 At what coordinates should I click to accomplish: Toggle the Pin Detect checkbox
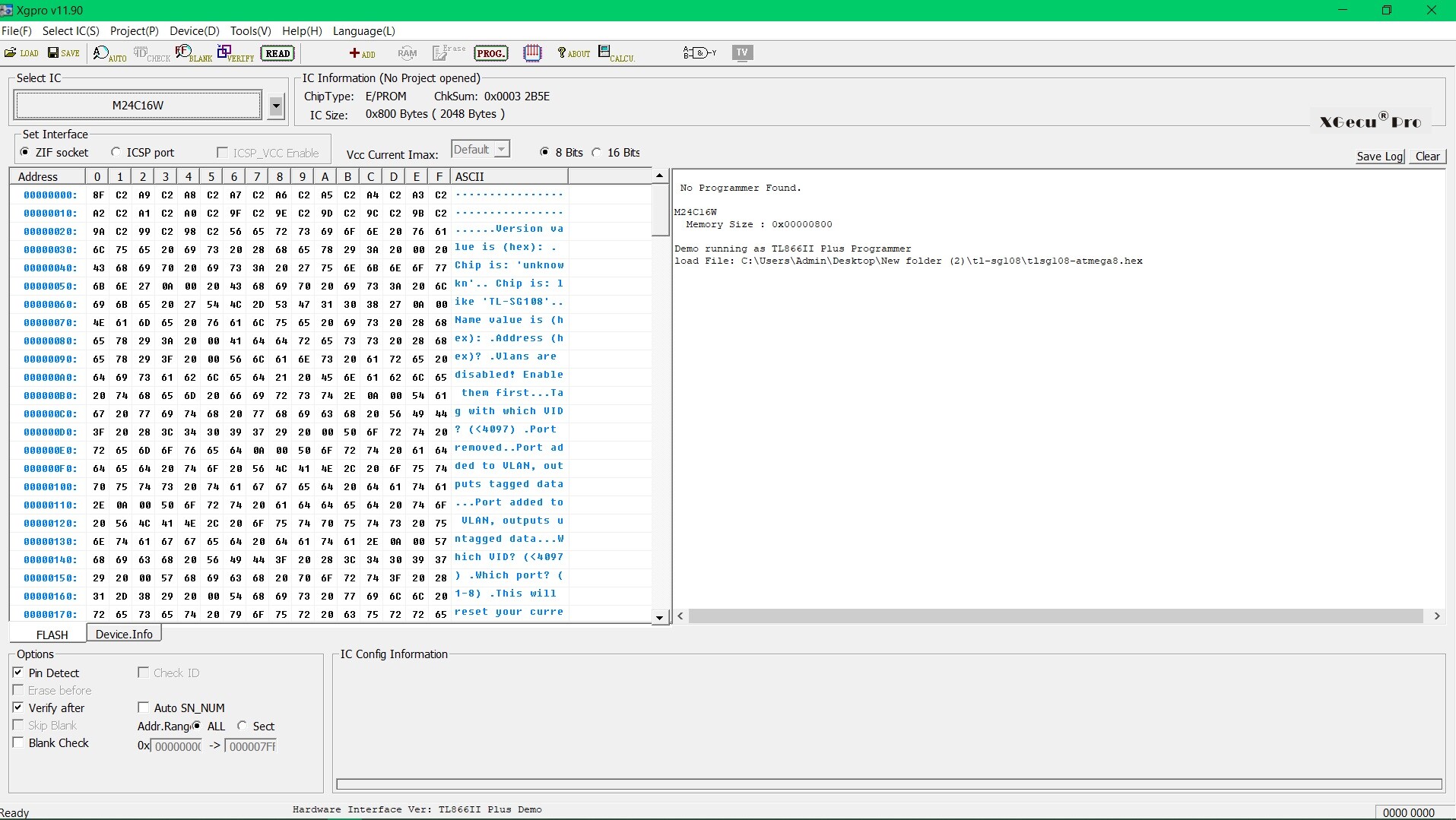click(x=18, y=673)
